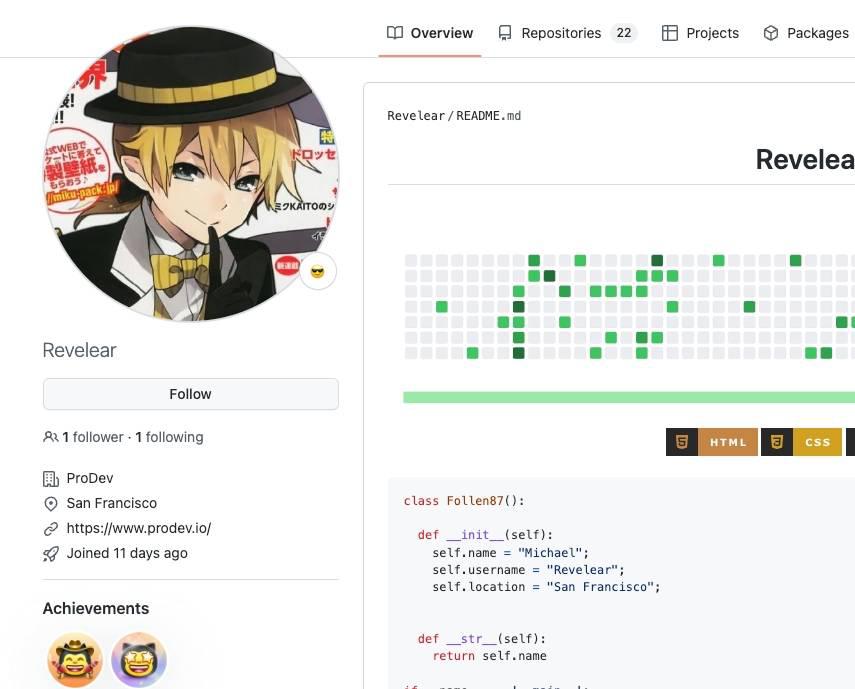Screen dimensions: 855x689
Task: View the 1 follower list
Action: click(93, 437)
